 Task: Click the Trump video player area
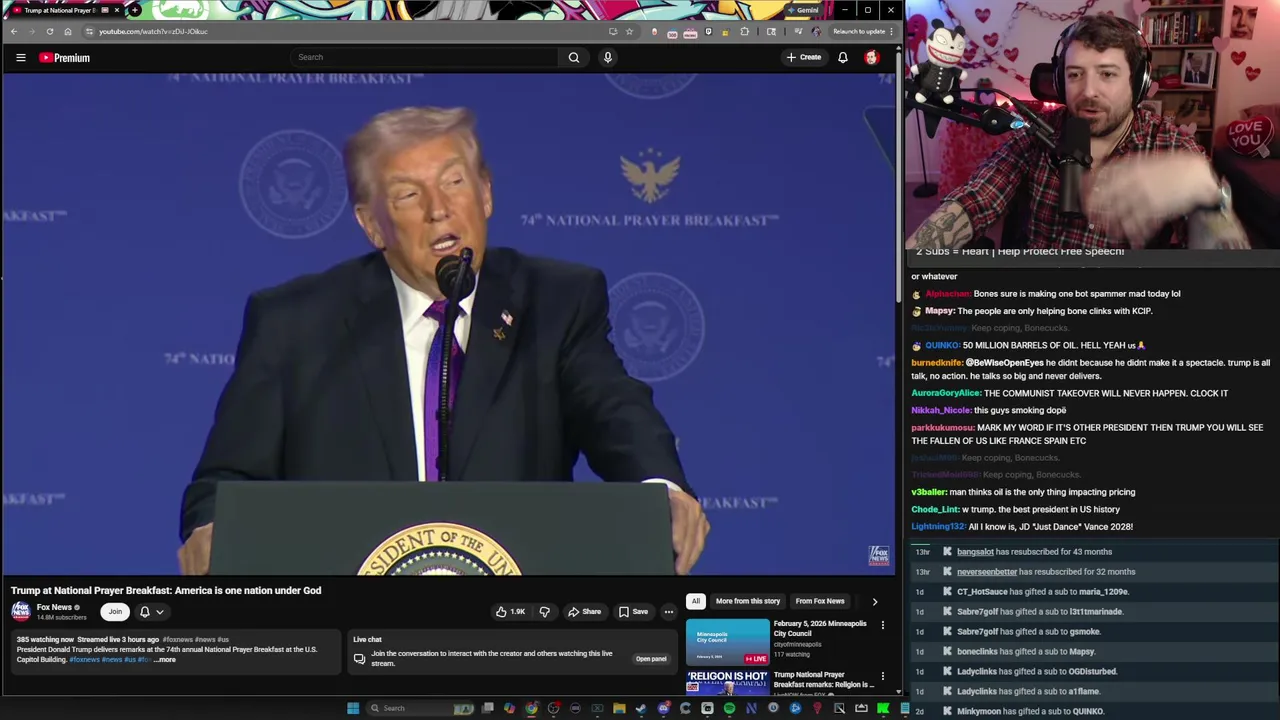[x=448, y=325]
